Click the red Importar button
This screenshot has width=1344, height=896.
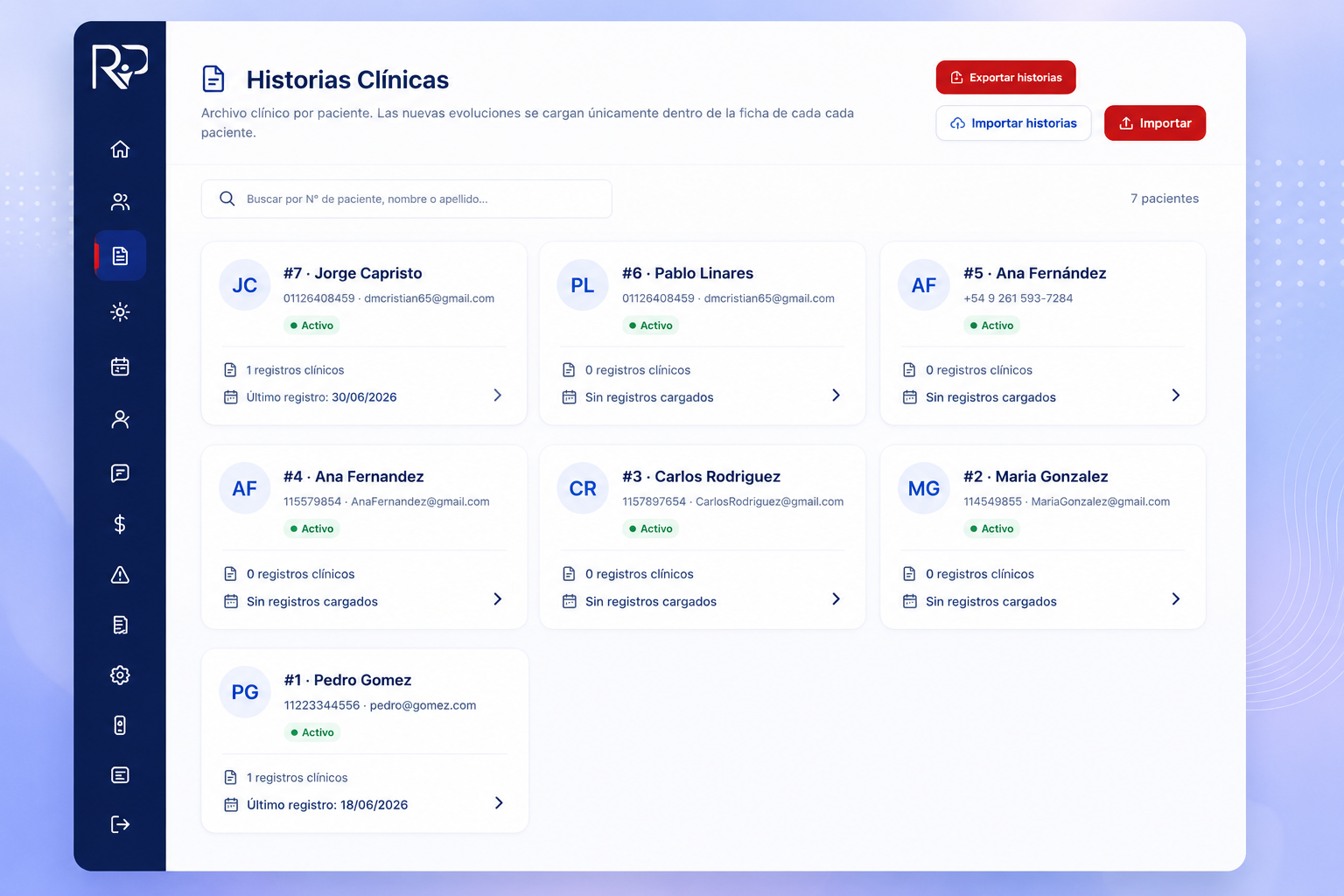pyautogui.click(x=1155, y=123)
